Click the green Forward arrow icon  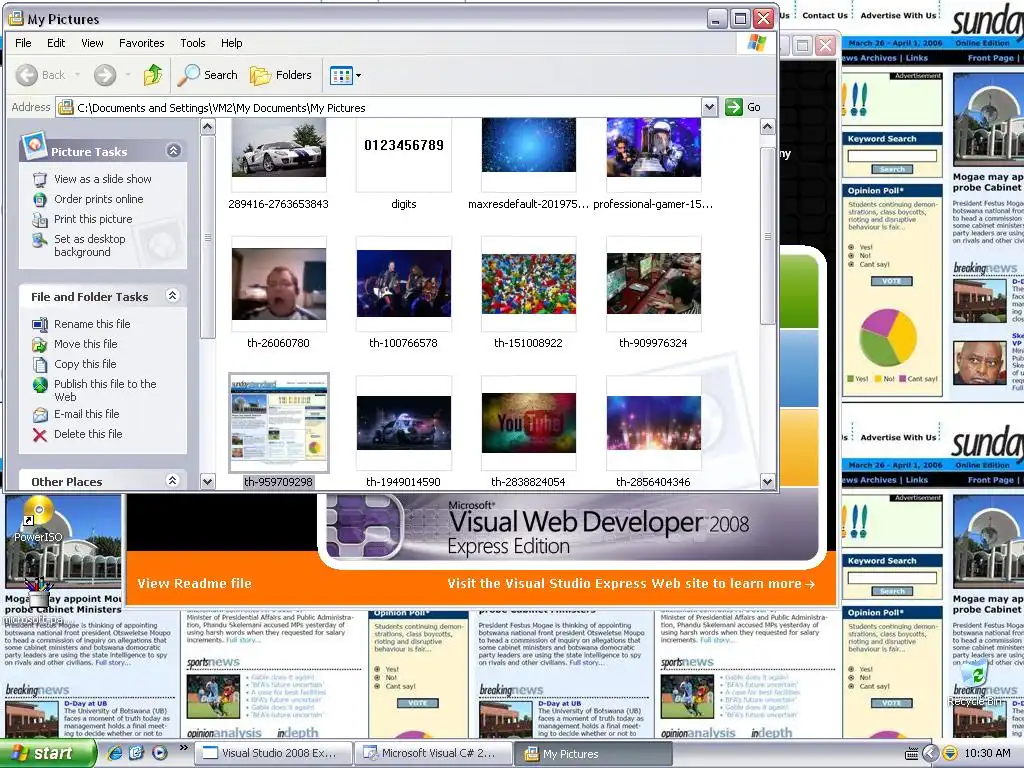click(104, 75)
